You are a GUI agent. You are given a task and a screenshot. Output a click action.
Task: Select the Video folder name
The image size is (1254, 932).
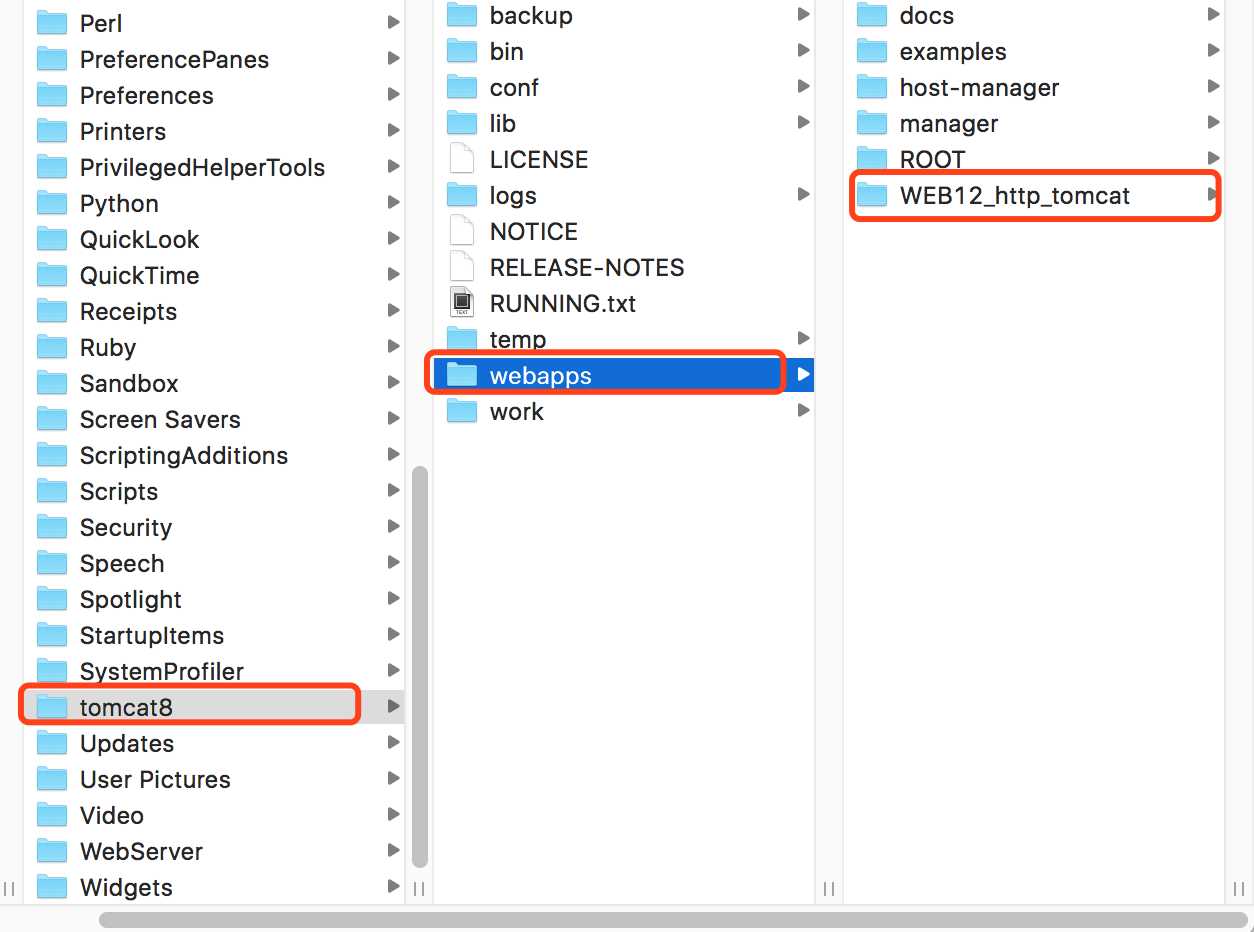(112, 815)
